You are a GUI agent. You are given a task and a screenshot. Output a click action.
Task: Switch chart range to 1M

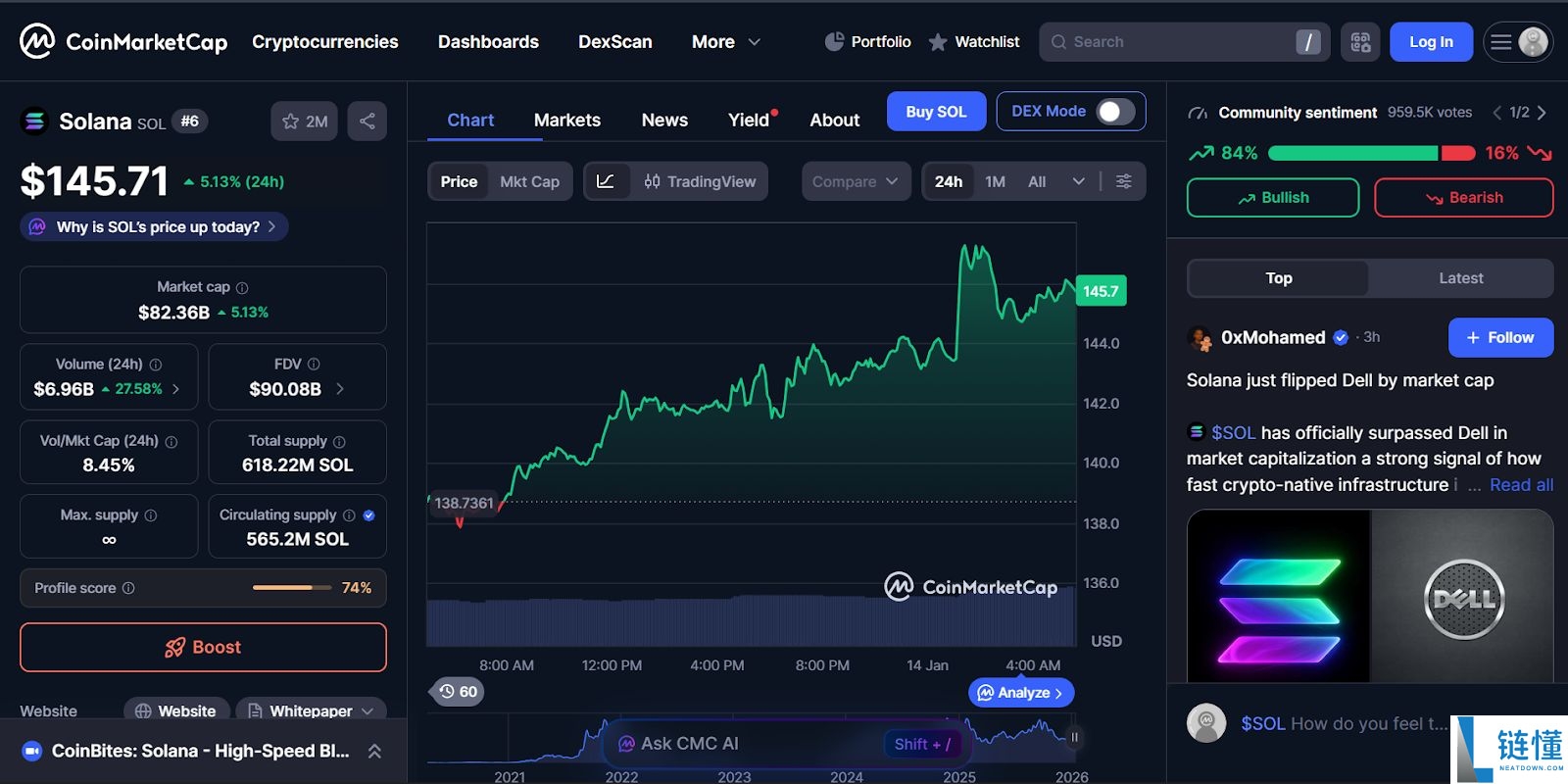[996, 181]
